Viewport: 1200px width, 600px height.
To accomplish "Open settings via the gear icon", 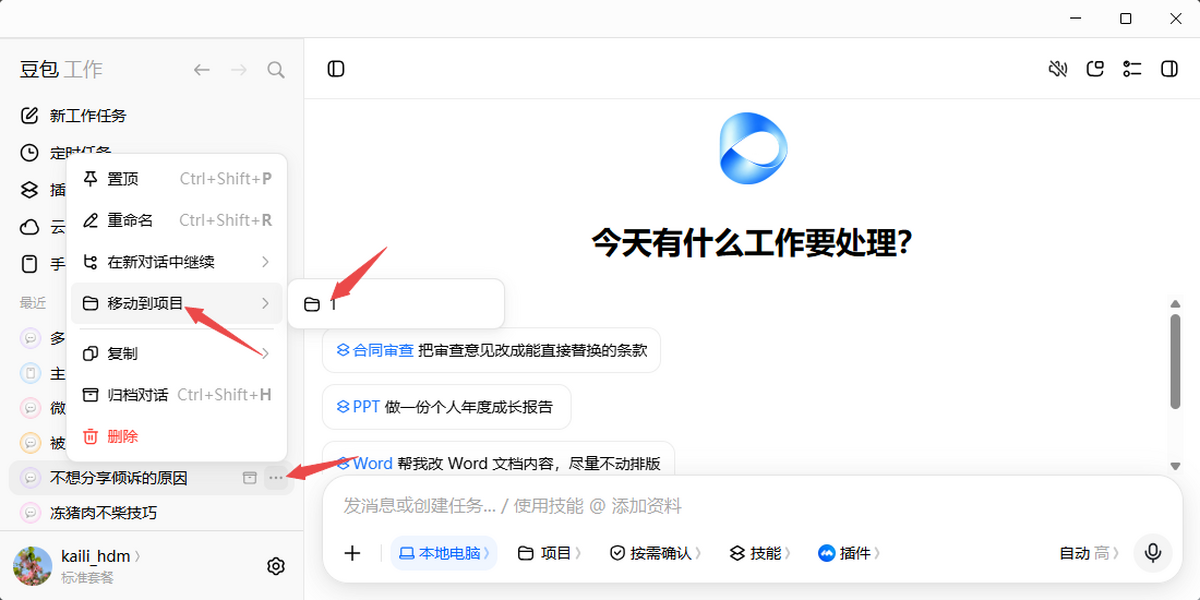I will point(276,566).
